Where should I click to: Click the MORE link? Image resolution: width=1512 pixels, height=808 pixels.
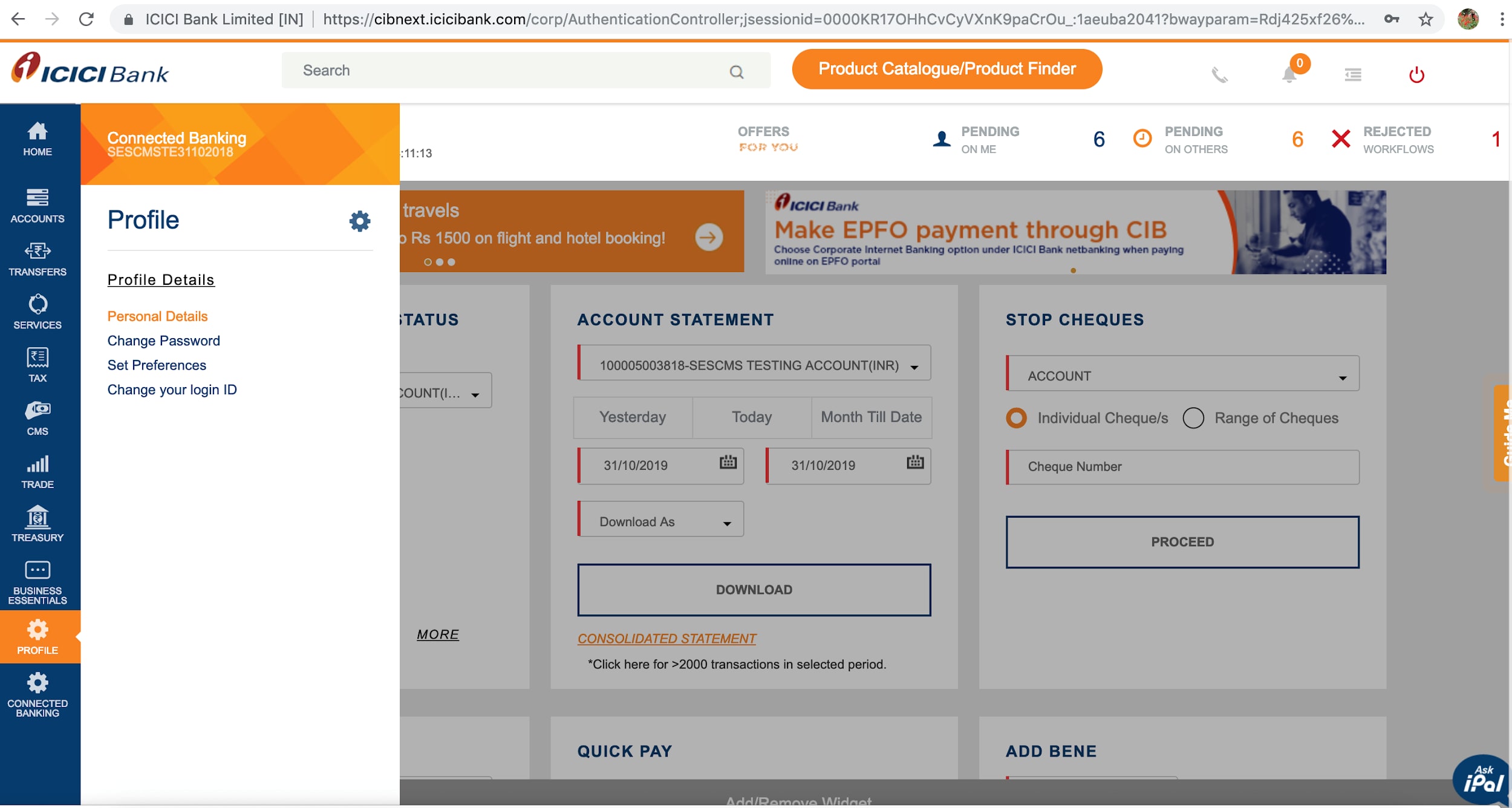pyautogui.click(x=438, y=634)
